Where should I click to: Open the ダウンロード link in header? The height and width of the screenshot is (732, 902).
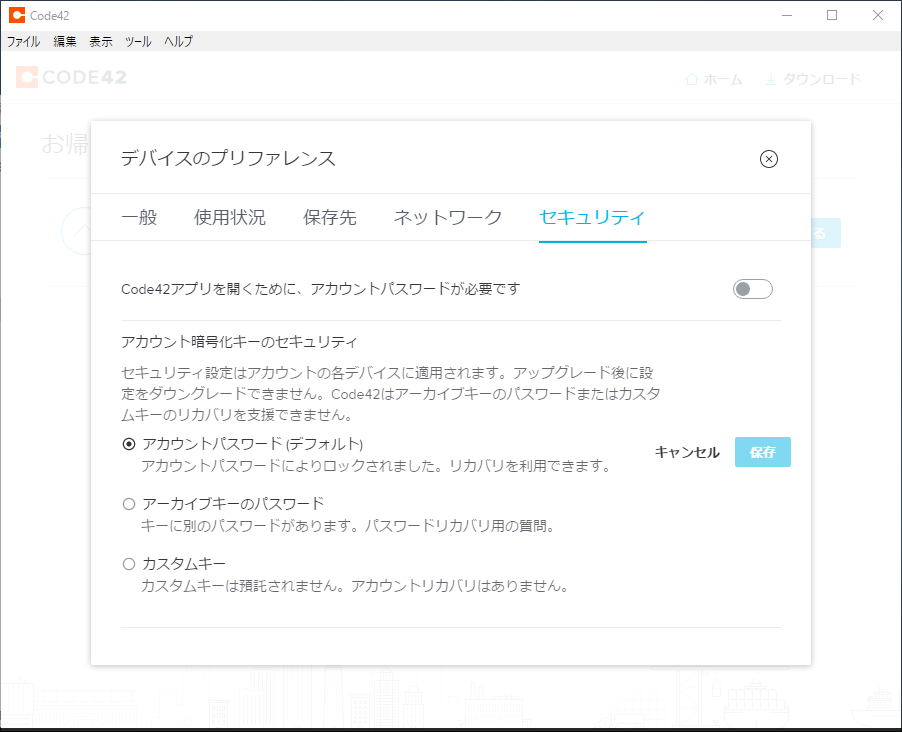coord(812,79)
